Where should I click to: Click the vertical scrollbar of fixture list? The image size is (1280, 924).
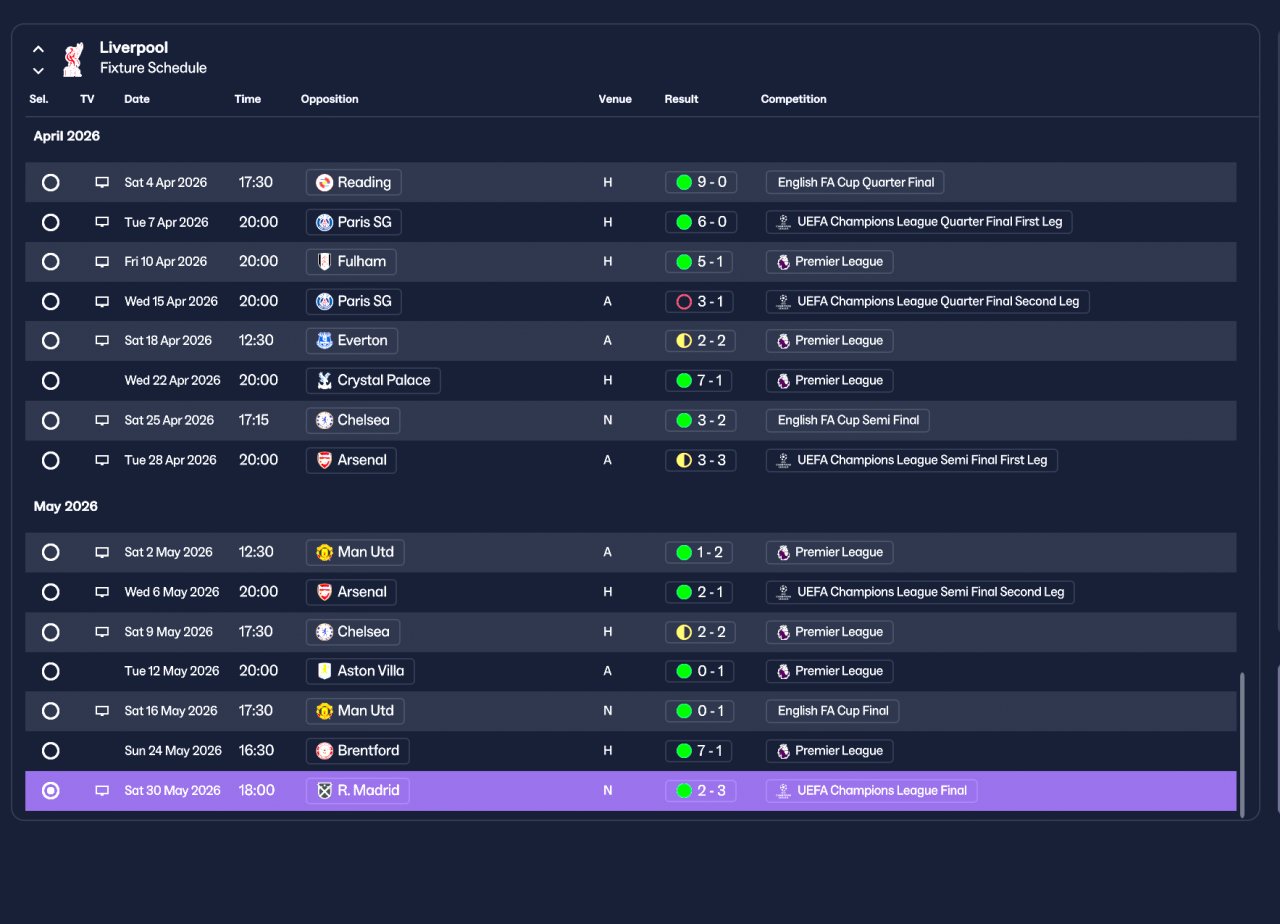pos(1243,745)
